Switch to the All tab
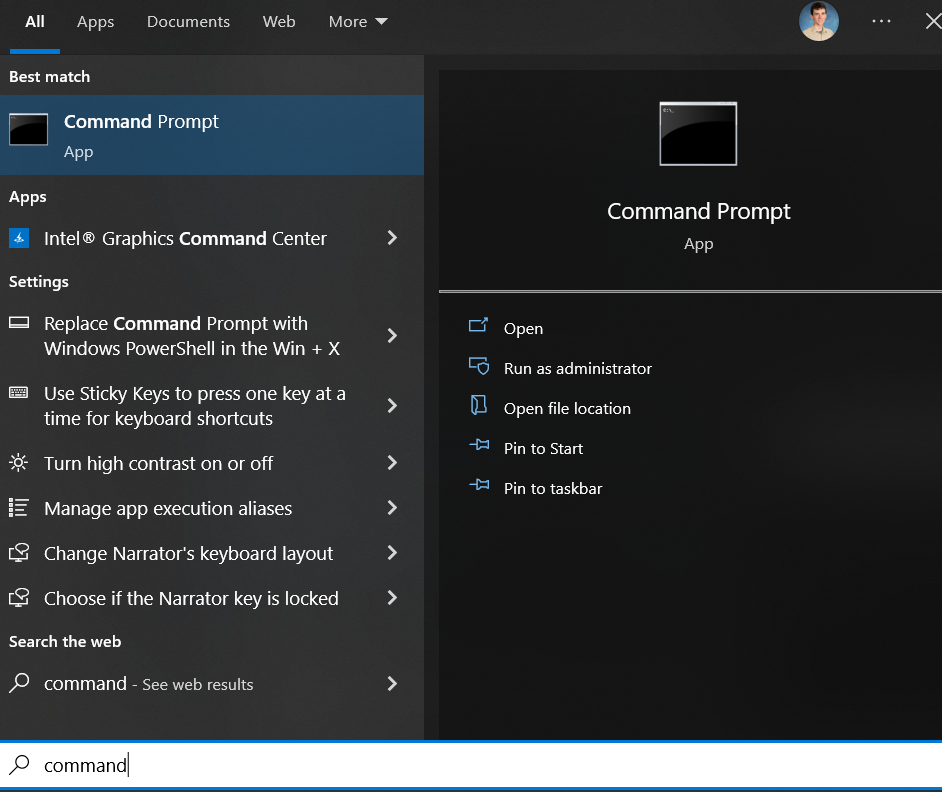This screenshot has width=942, height=792. [35, 22]
